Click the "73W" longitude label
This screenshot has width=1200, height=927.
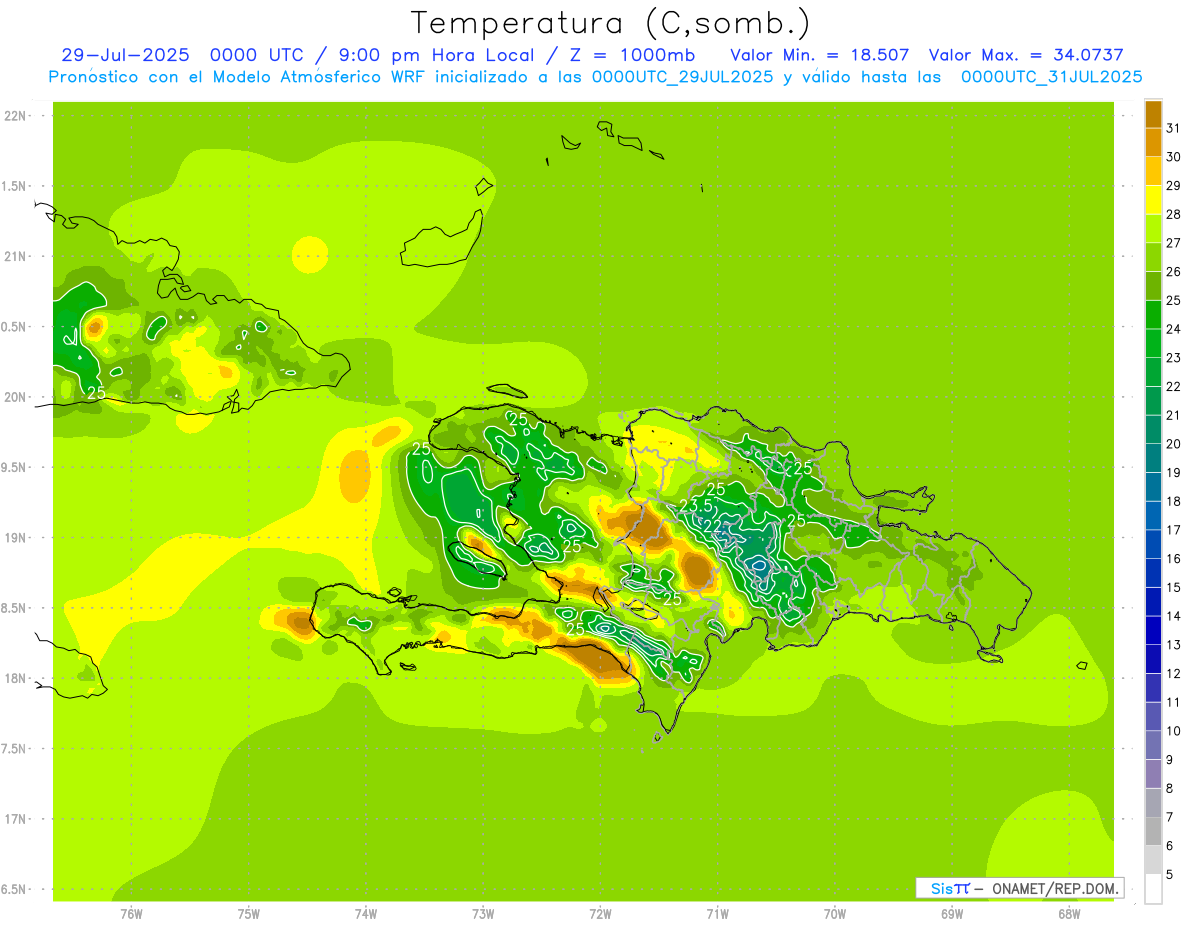[x=483, y=913]
